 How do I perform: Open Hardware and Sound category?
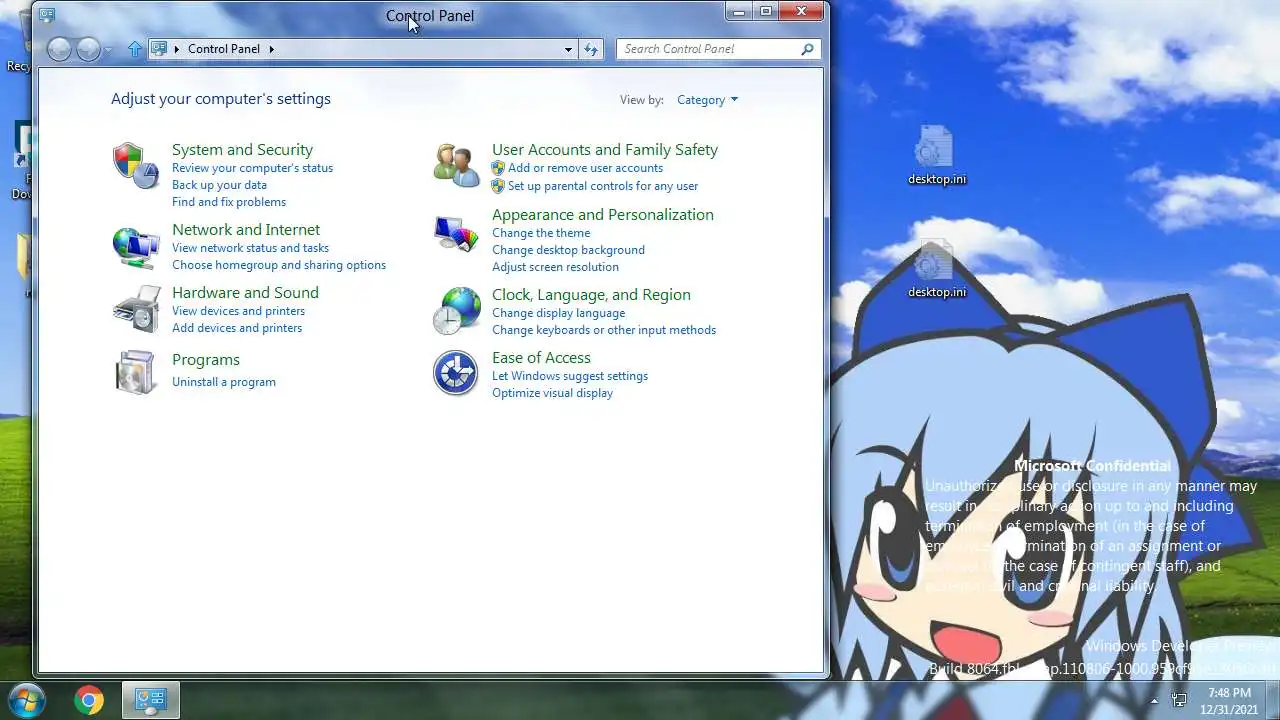point(245,293)
